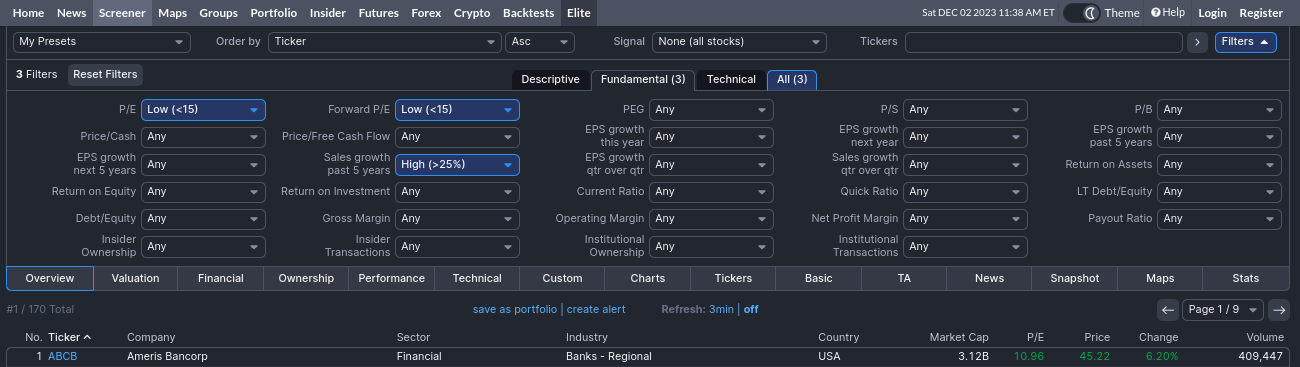Open the Page 1 / 9 selector
This screenshot has height=367, width=1300.
(1223, 310)
